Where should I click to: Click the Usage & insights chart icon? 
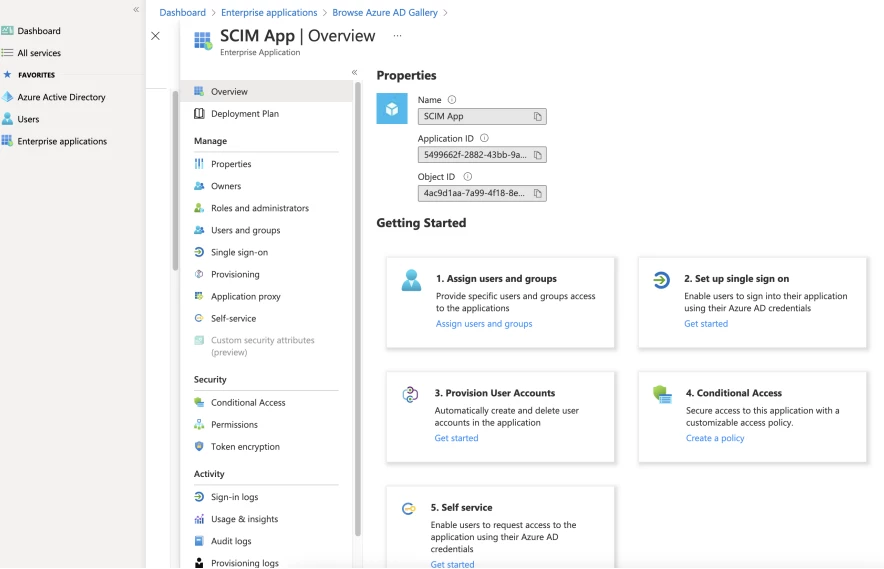199,519
